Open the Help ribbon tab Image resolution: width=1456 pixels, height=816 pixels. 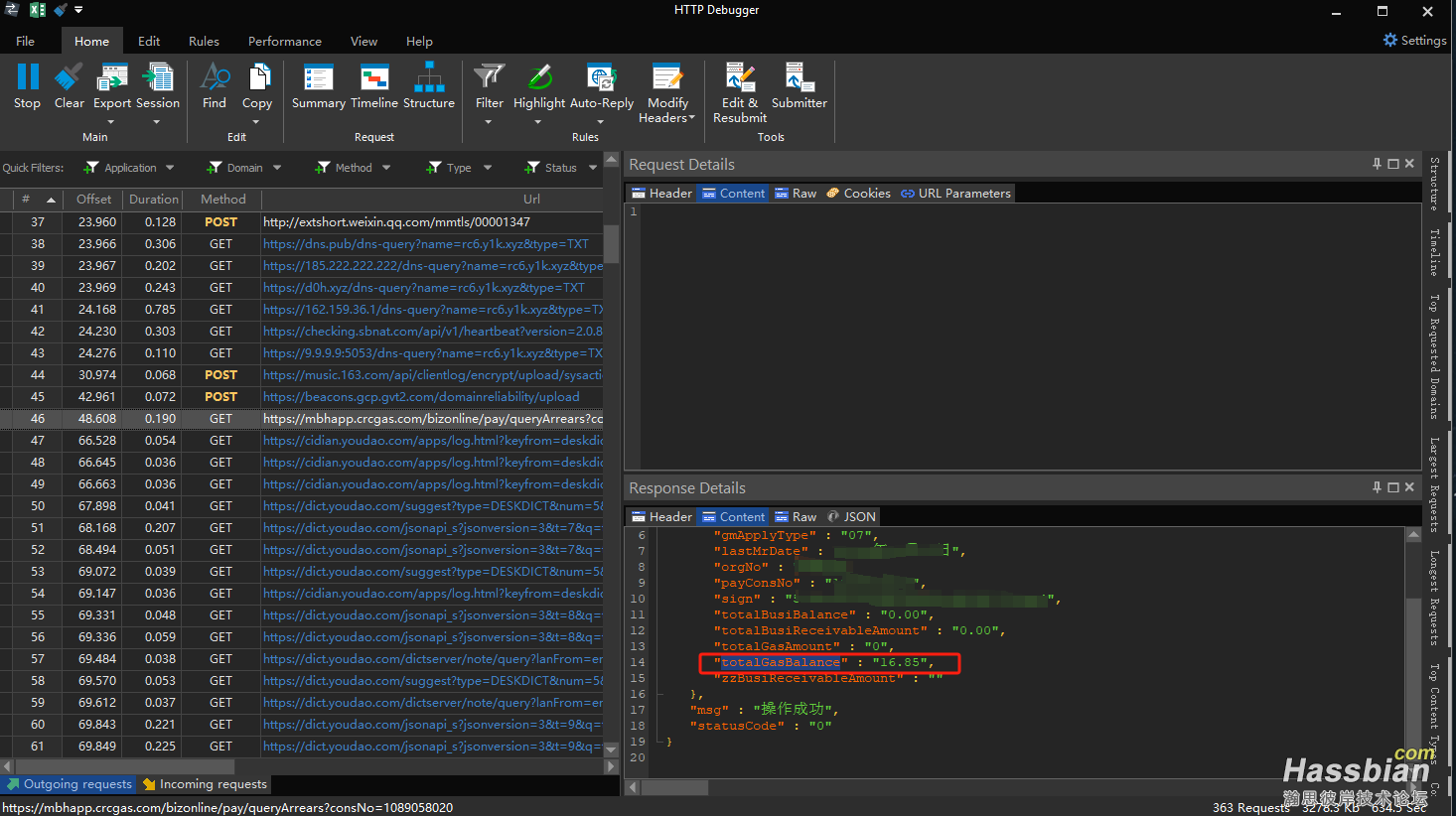coord(419,41)
